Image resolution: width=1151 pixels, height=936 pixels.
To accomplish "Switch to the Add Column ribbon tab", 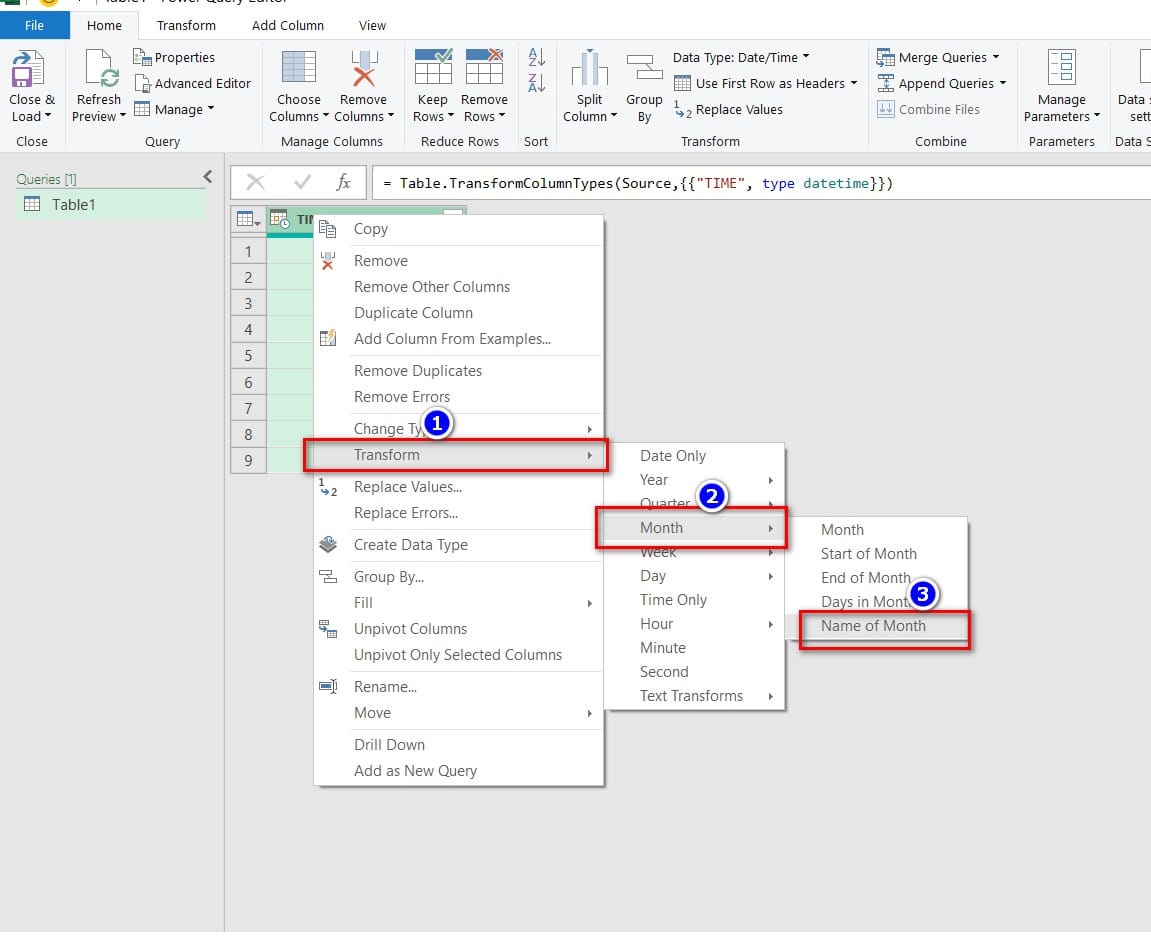I will 287,25.
